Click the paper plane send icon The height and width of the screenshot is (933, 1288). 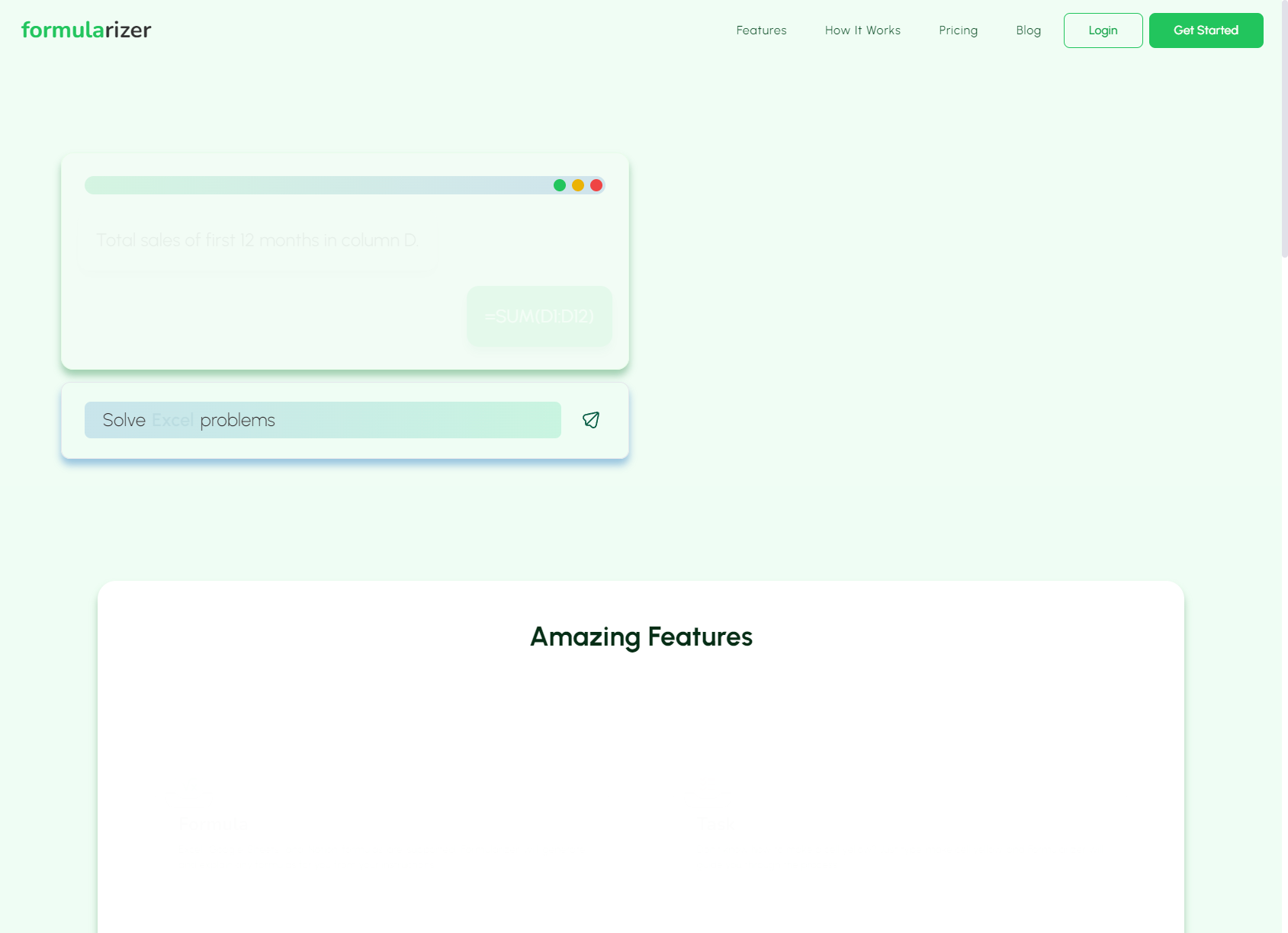click(x=591, y=420)
